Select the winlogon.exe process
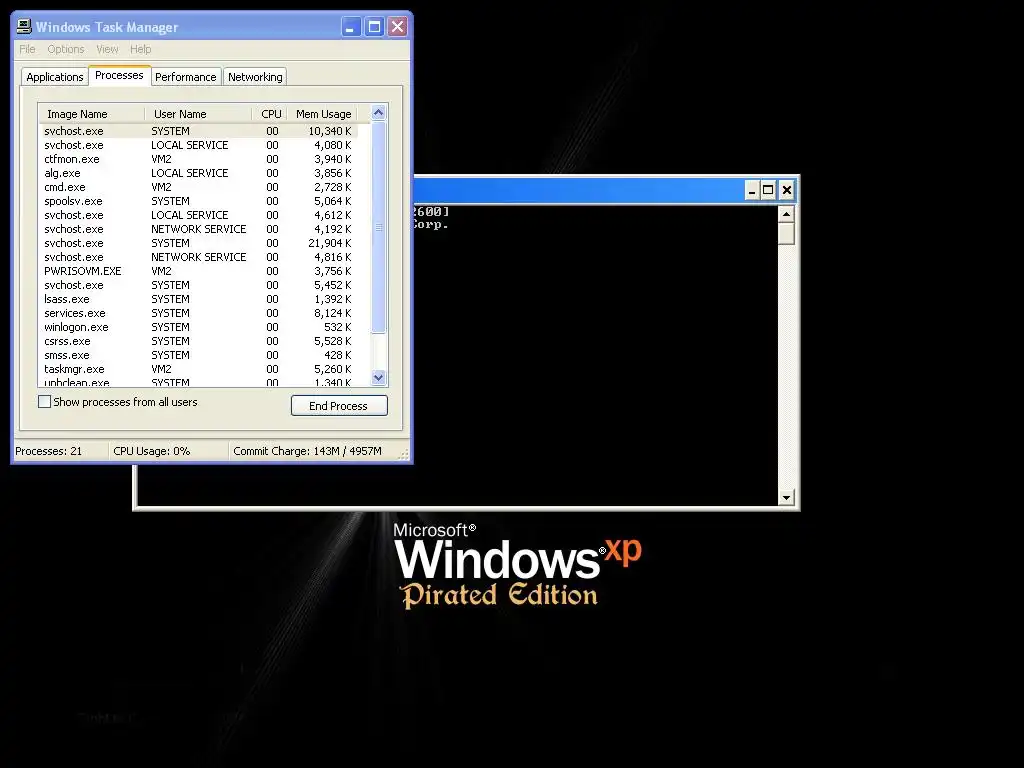The width and height of the screenshot is (1024, 768). pos(198,327)
